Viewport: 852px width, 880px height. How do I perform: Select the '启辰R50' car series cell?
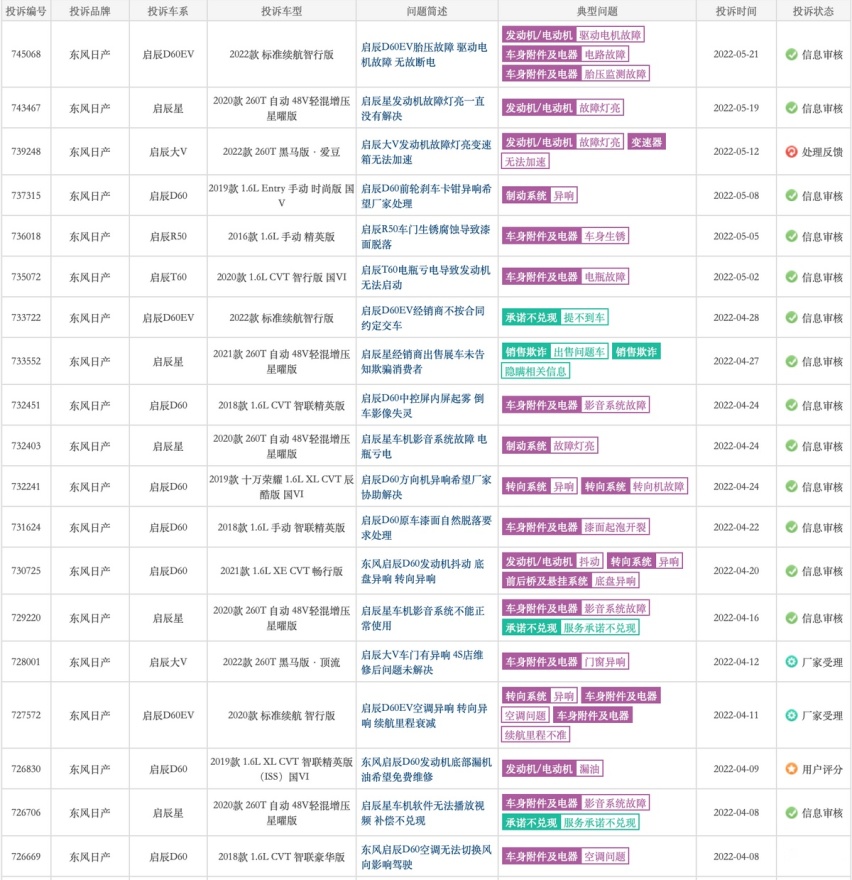coord(168,237)
